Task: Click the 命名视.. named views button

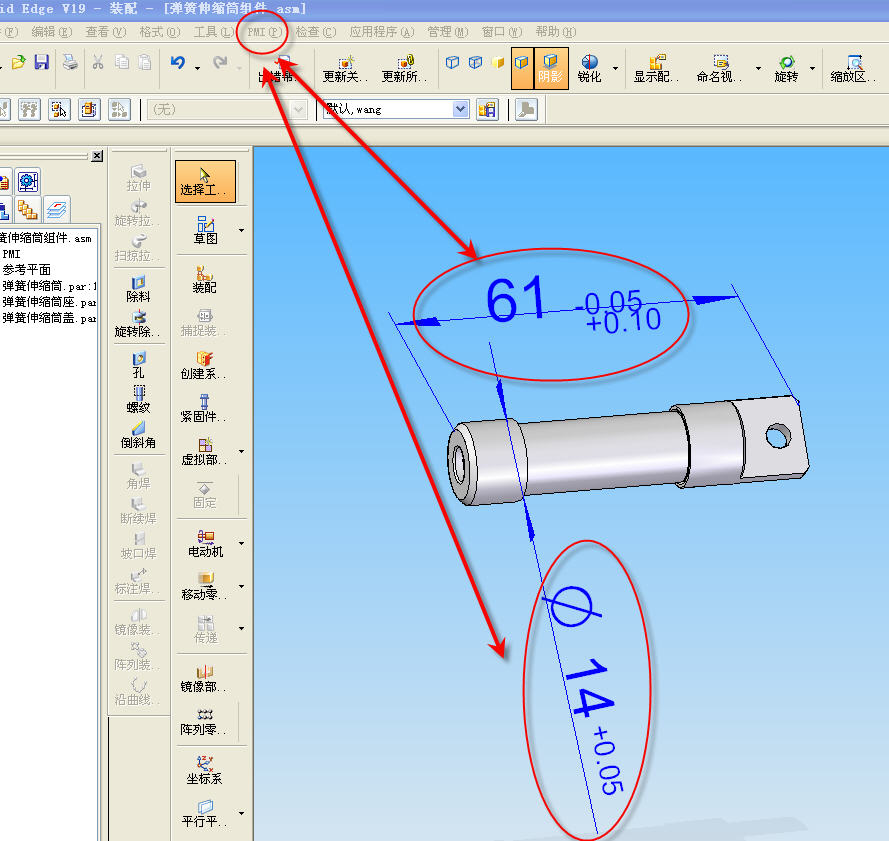Action: [x=719, y=69]
